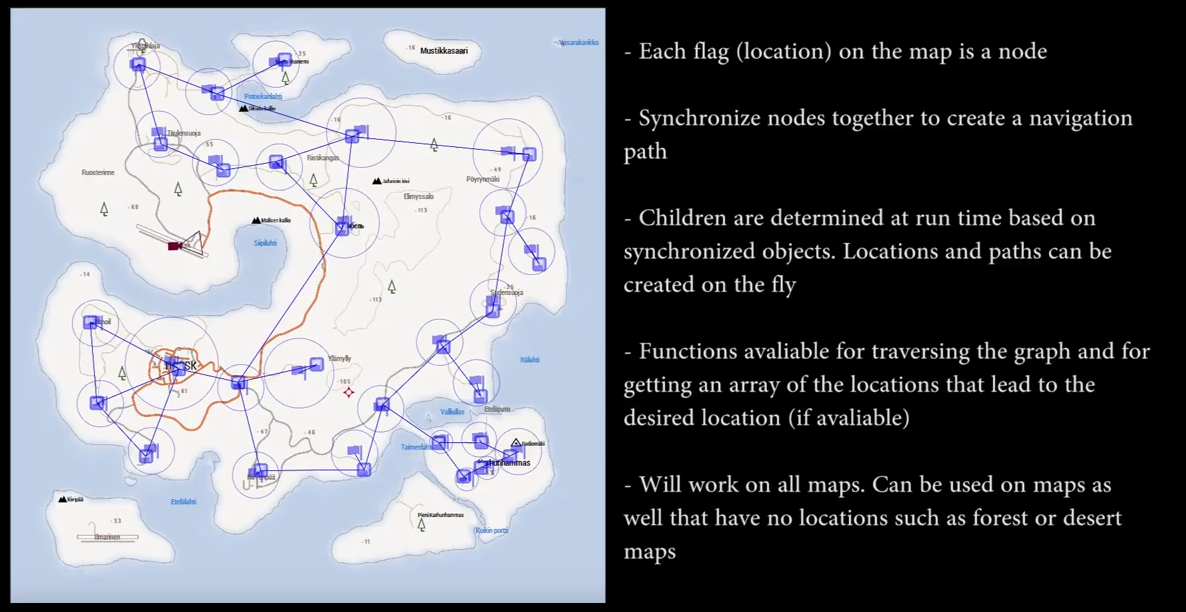Click the node above the U-L marking
The width and height of the screenshot is (1186, 612).
tap(260, 470)
